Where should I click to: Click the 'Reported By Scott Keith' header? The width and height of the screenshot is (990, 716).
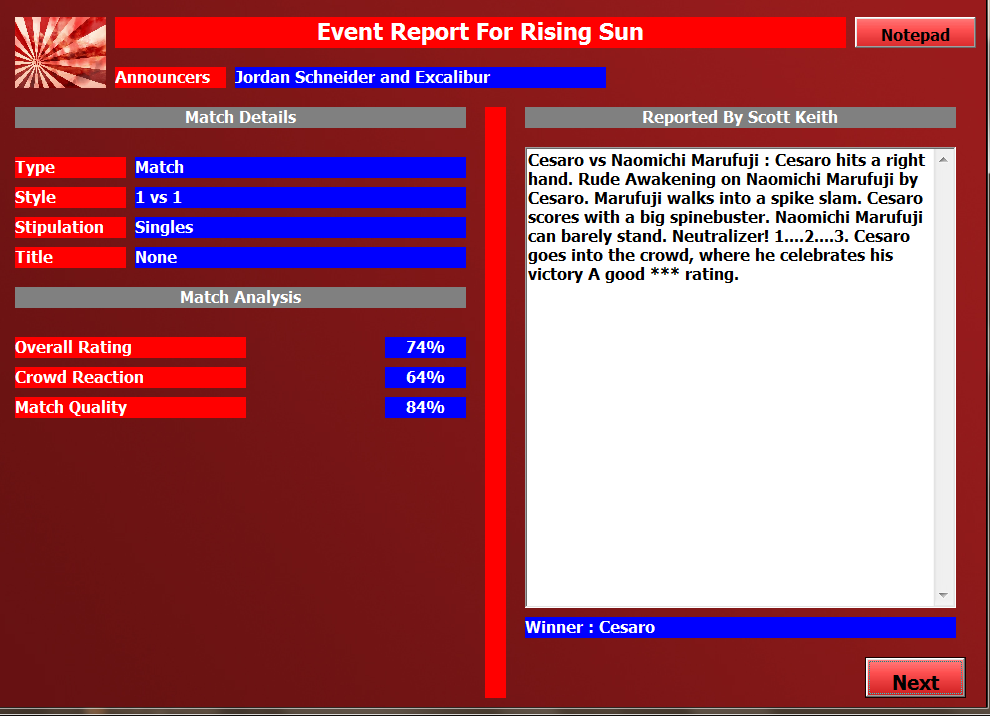(x=740, y=117)
